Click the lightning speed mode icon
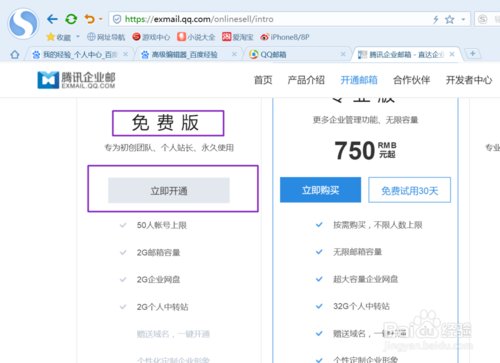 click(x=435, y=20)
